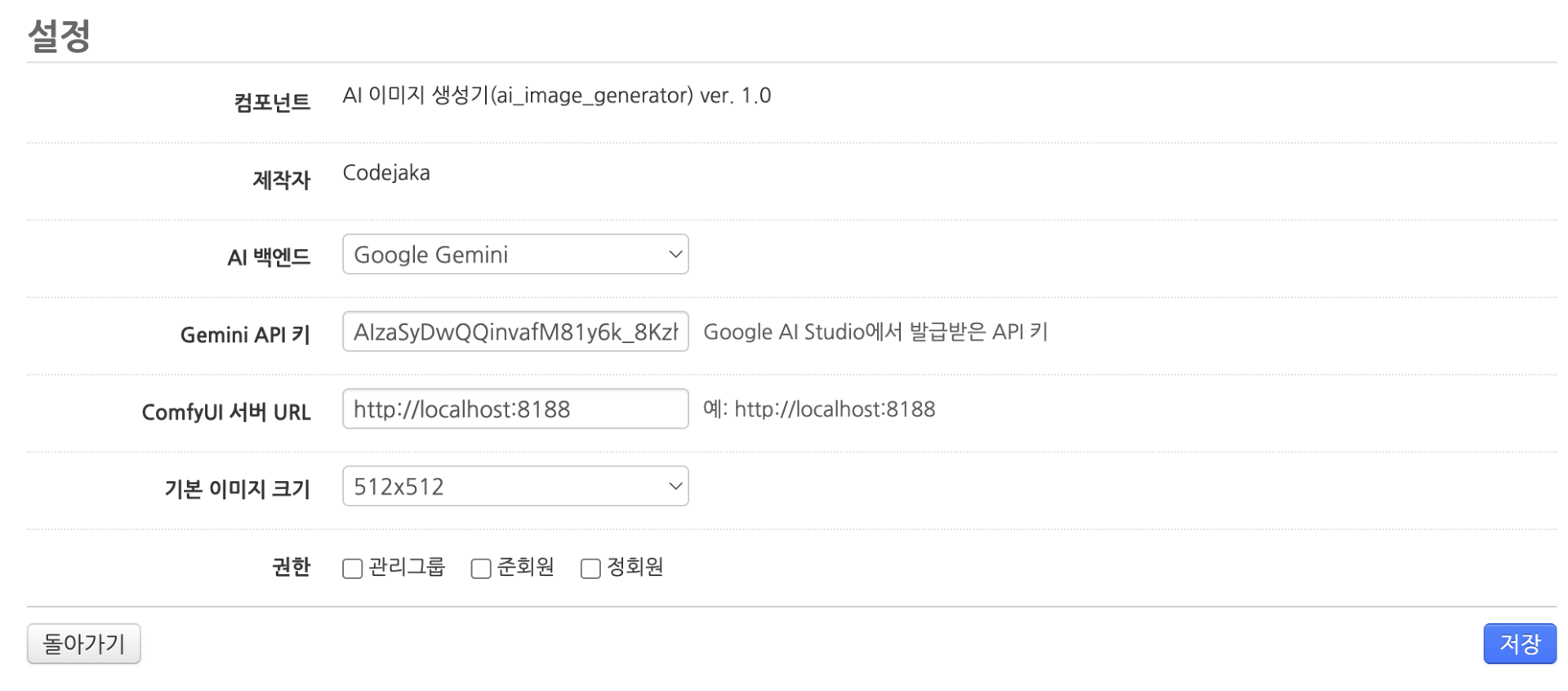
Task: Click the Gemini API 키 label
Action: 245,335
